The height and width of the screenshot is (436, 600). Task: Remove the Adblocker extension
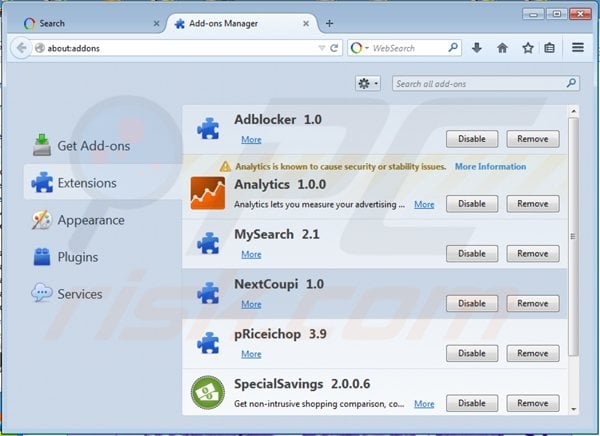[533, 139]
